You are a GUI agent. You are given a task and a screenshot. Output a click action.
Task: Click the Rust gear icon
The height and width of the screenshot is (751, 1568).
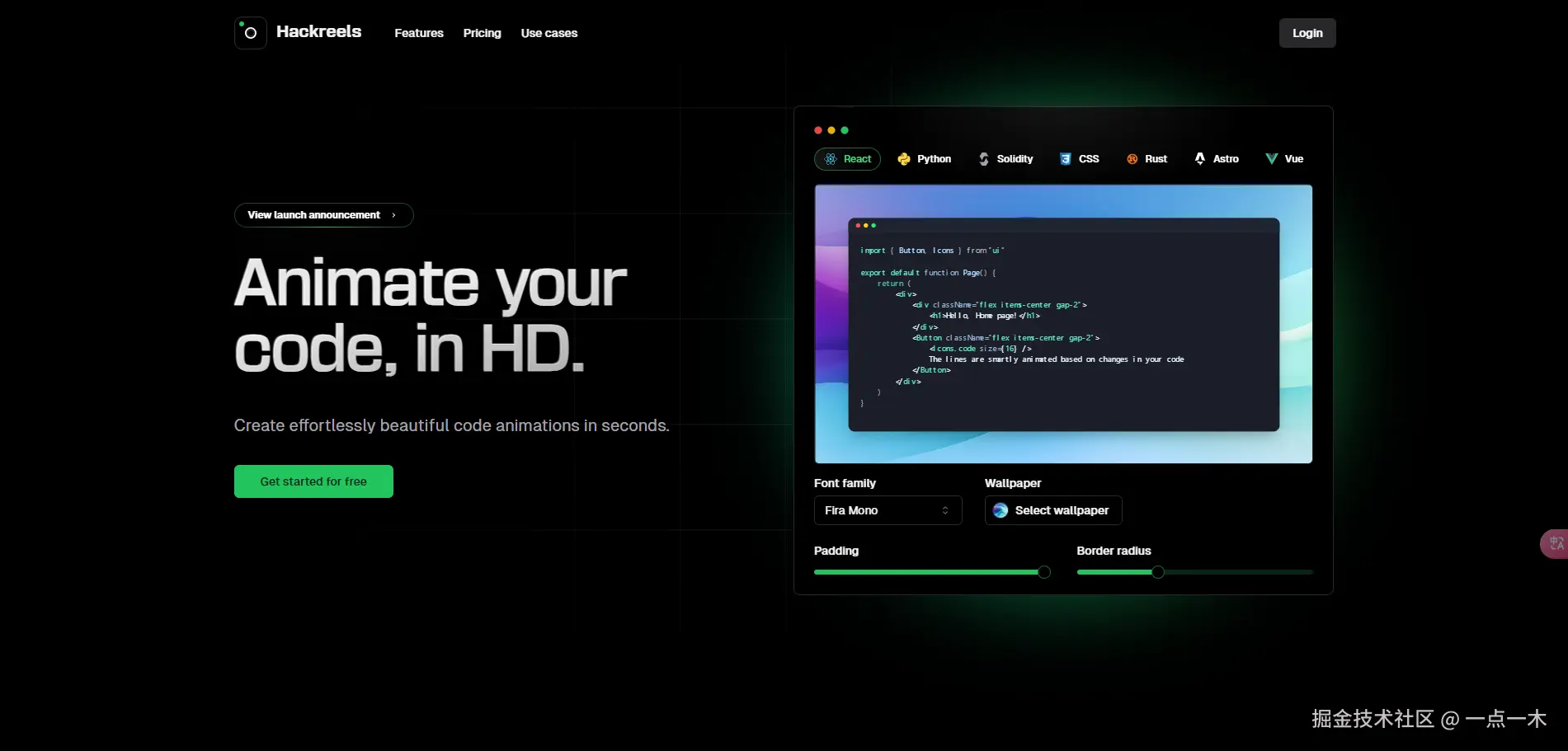point(1132,159)
